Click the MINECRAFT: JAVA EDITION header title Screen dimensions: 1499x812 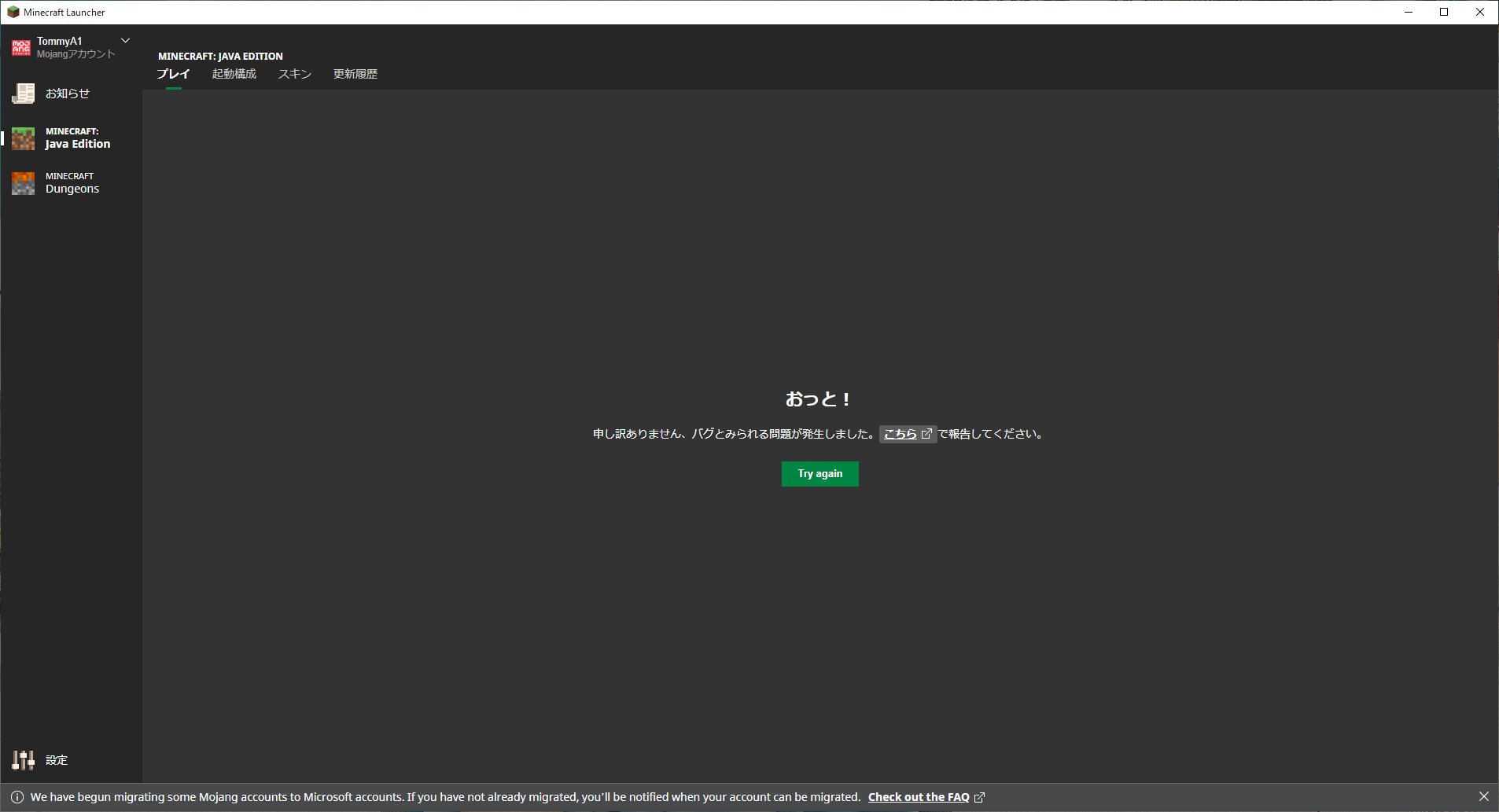220,56
